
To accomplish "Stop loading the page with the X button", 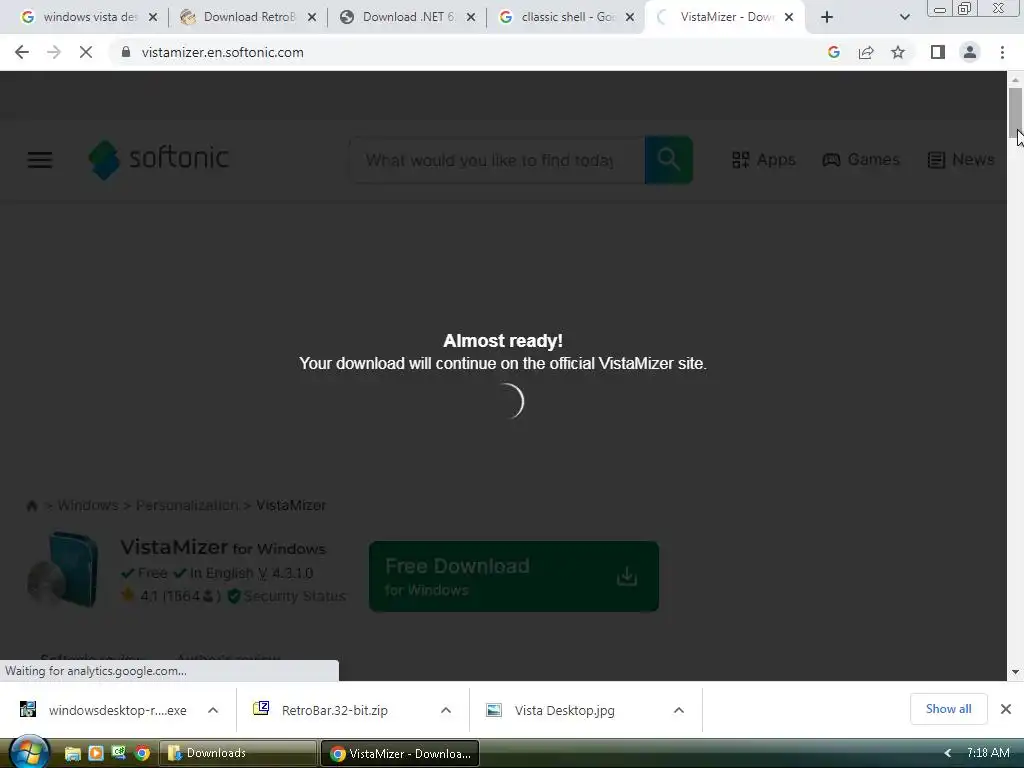I will click(x=86, y=52).
